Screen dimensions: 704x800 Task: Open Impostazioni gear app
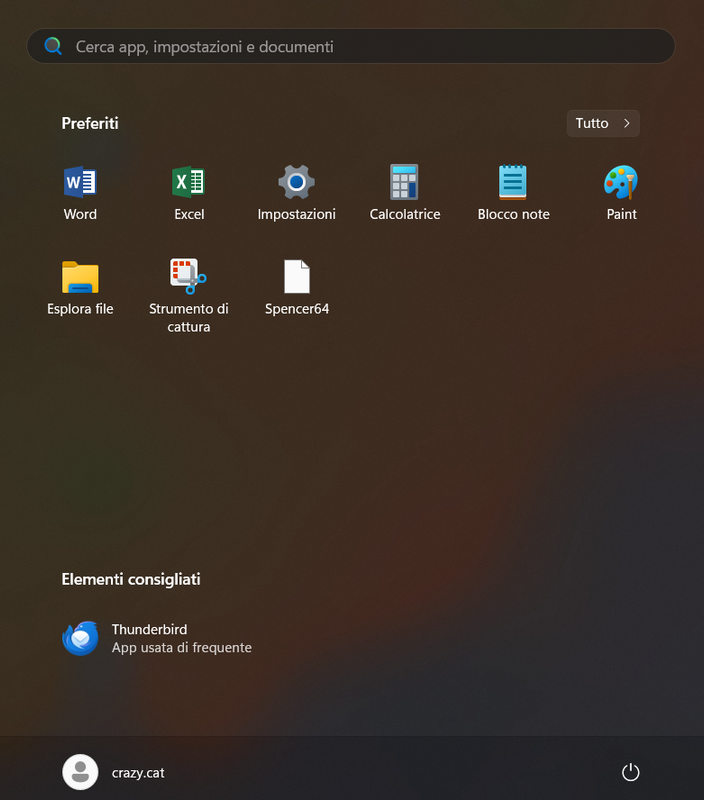click(296, 193)
